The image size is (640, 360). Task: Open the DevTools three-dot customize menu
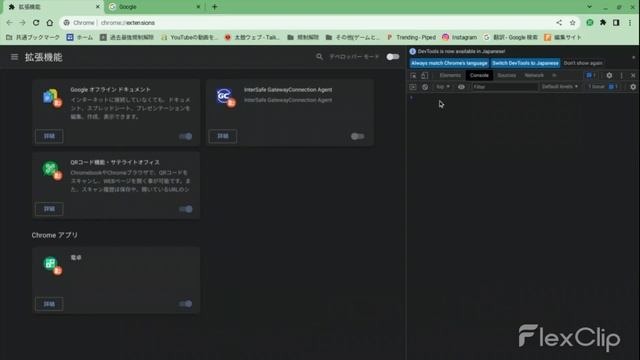point(621,76)
